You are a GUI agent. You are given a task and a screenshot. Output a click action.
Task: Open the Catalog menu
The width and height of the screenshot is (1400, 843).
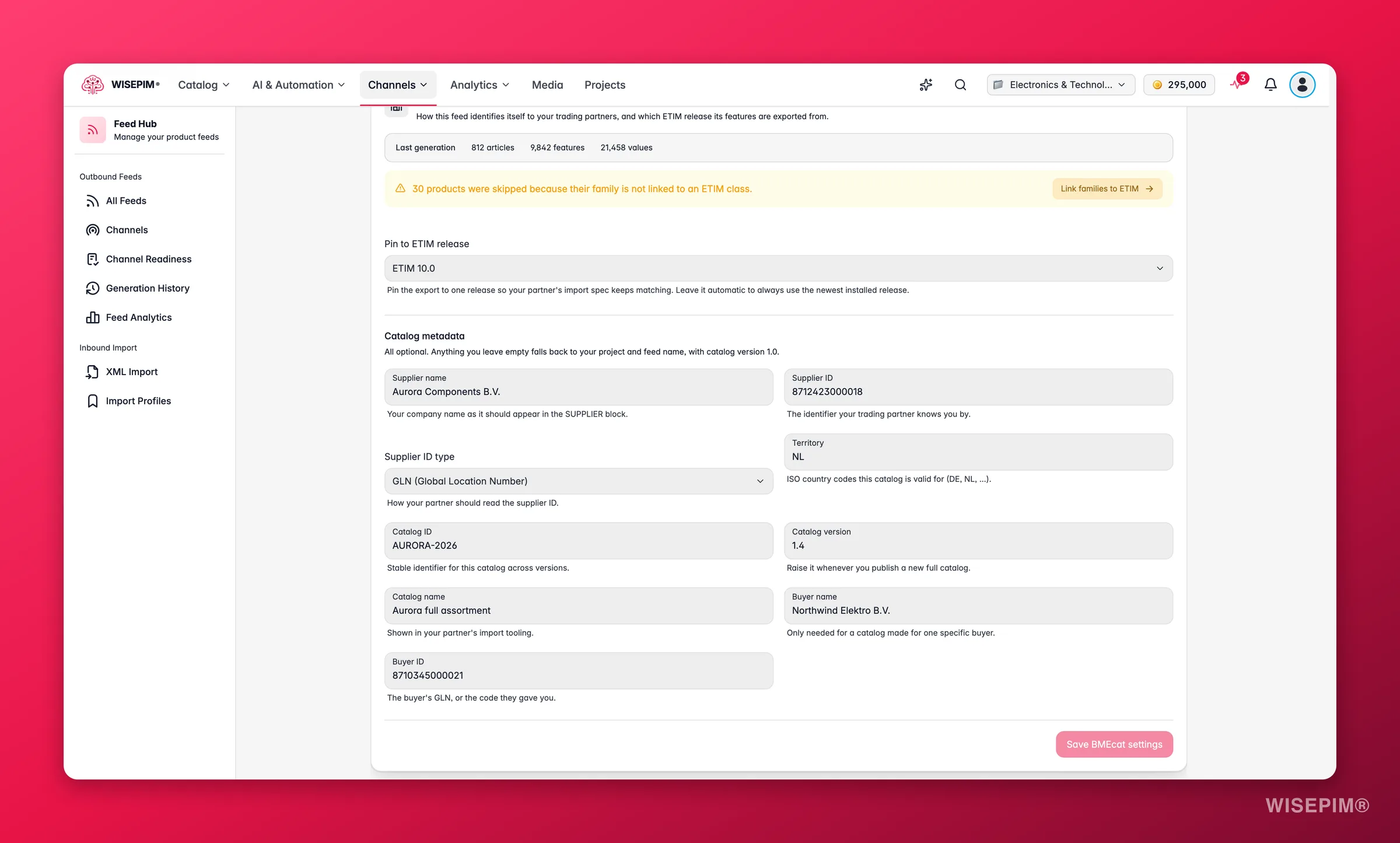point(204,85)
